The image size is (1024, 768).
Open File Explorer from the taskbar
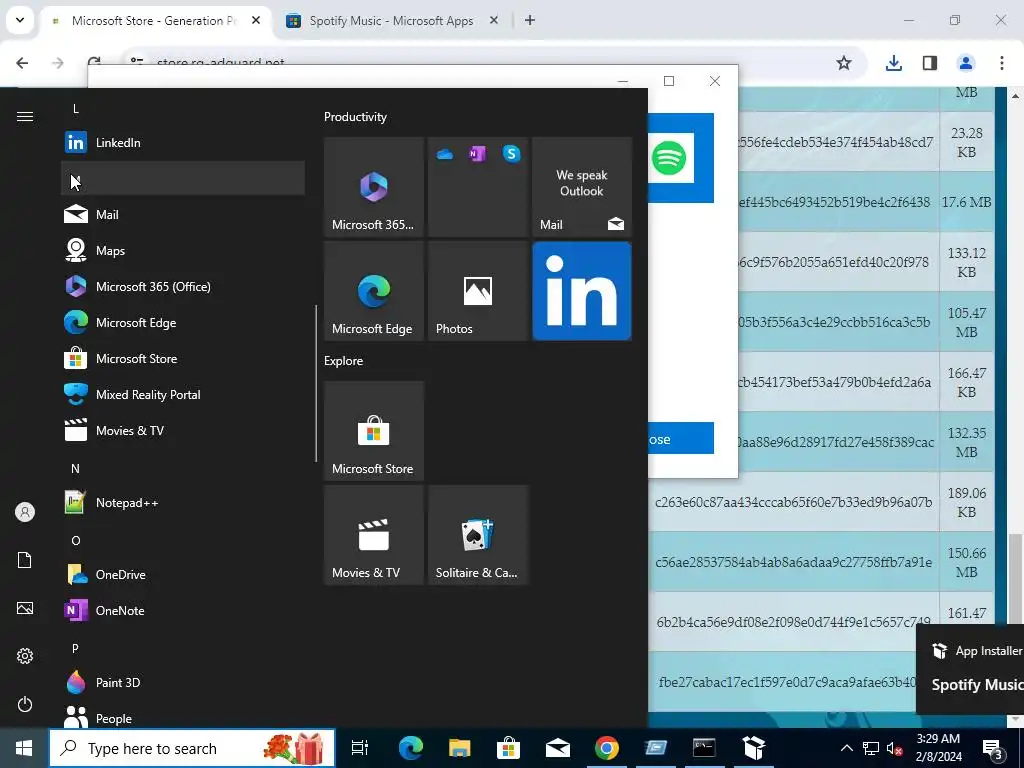click(460, 748)
